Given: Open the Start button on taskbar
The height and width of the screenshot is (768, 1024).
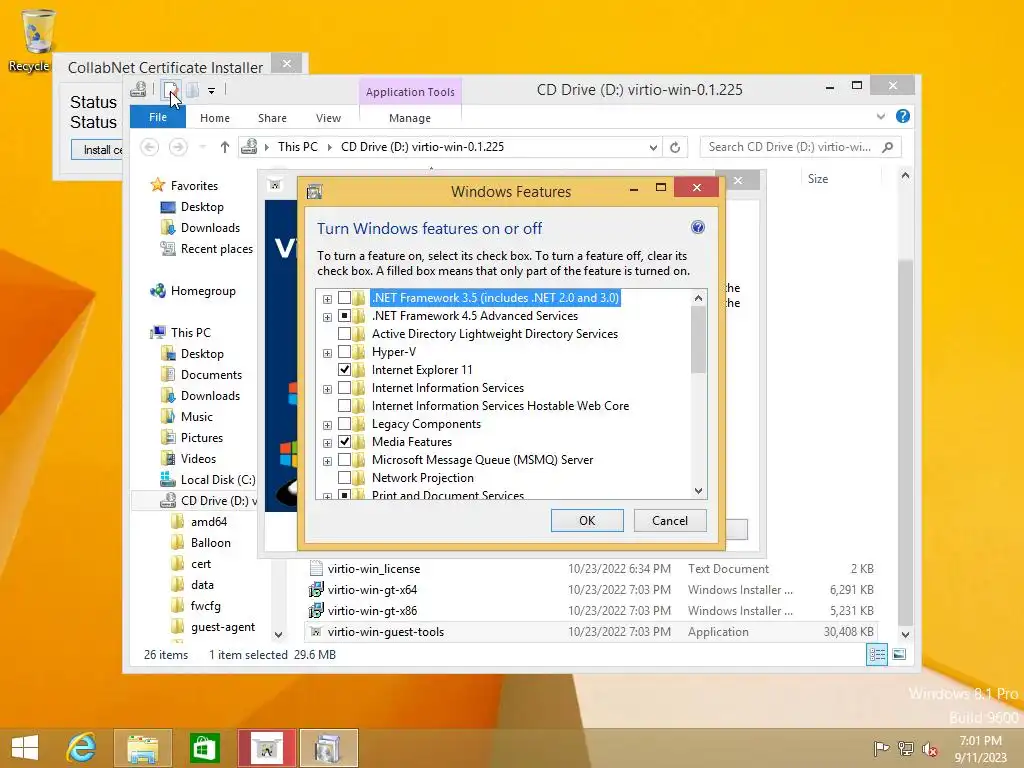Looking at the screenshot, I should pos(25,748).
